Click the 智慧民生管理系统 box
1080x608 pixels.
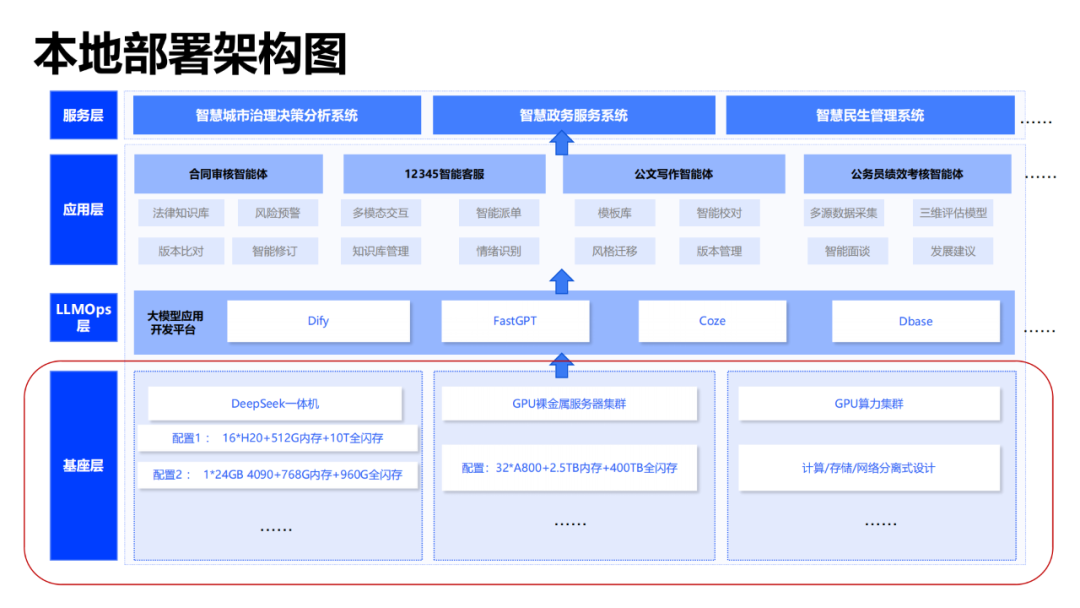pos(870,115)
